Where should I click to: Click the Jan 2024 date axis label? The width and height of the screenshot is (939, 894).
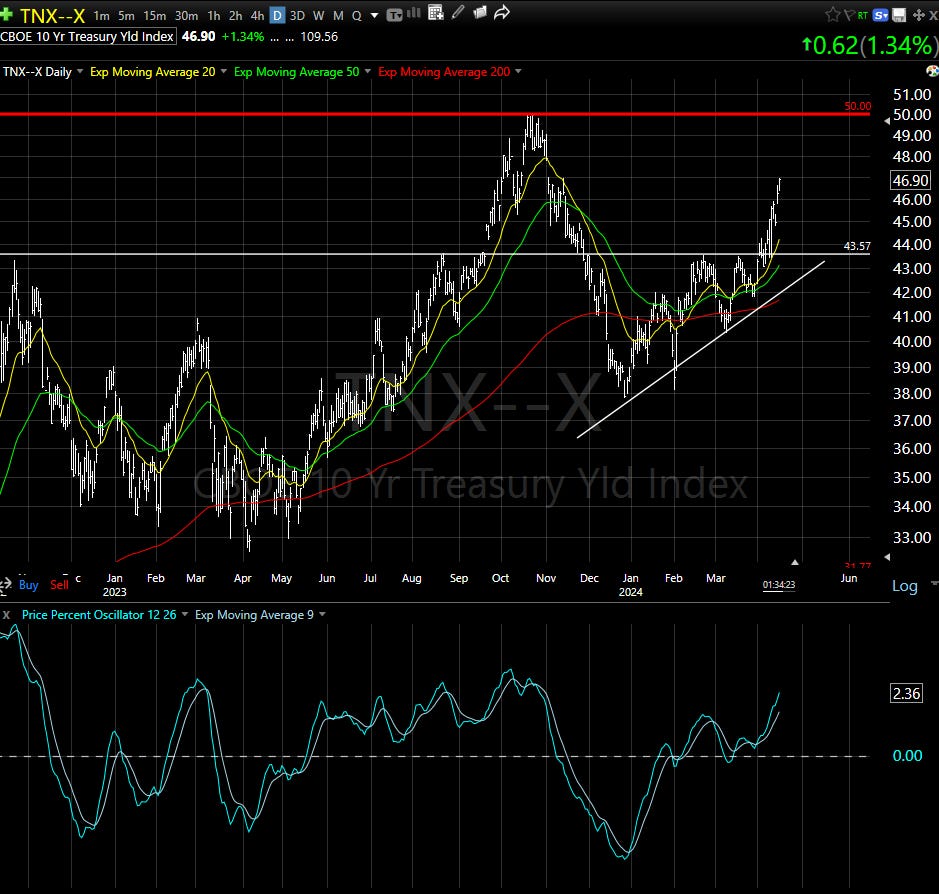631,585
